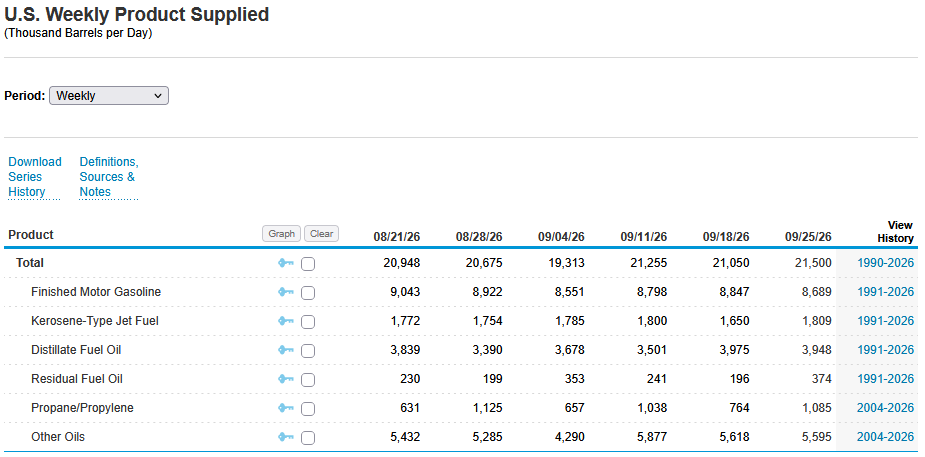Viewport: 925px width, 457px height.
Task: Click the Total value 20,948
Action: tap(401, 263)
